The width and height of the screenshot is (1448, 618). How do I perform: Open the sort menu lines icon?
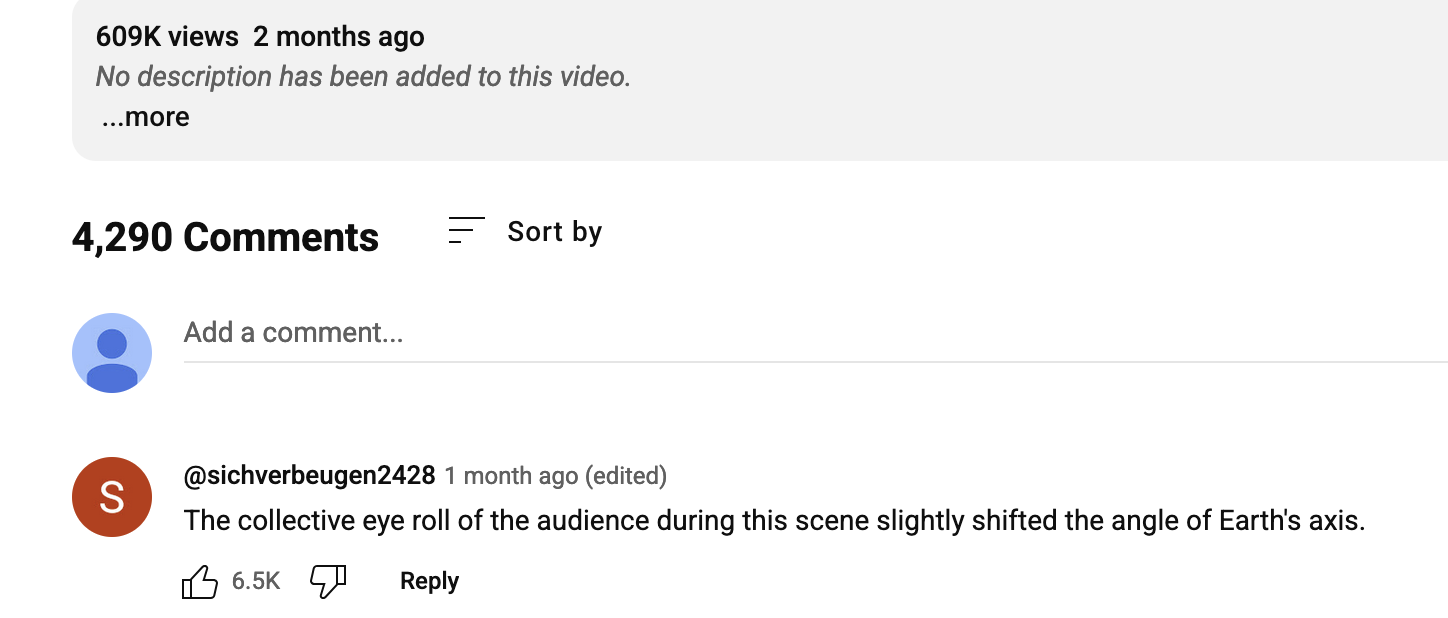[x=466, y=231]
